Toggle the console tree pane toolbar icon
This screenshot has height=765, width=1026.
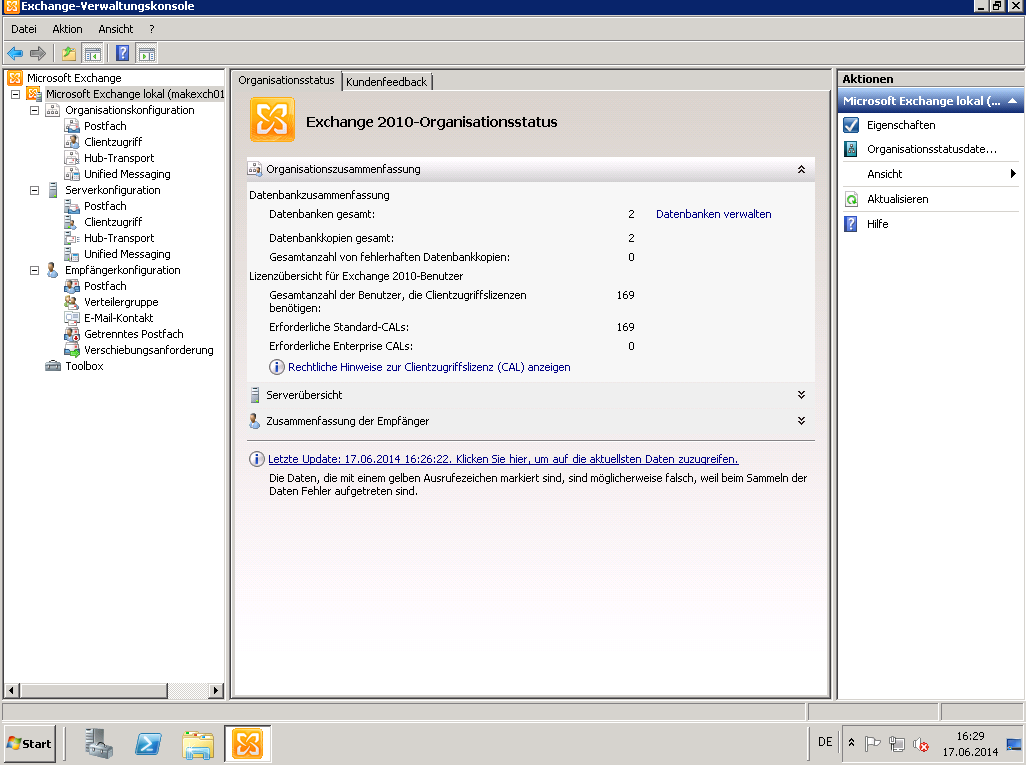point(93,53)
